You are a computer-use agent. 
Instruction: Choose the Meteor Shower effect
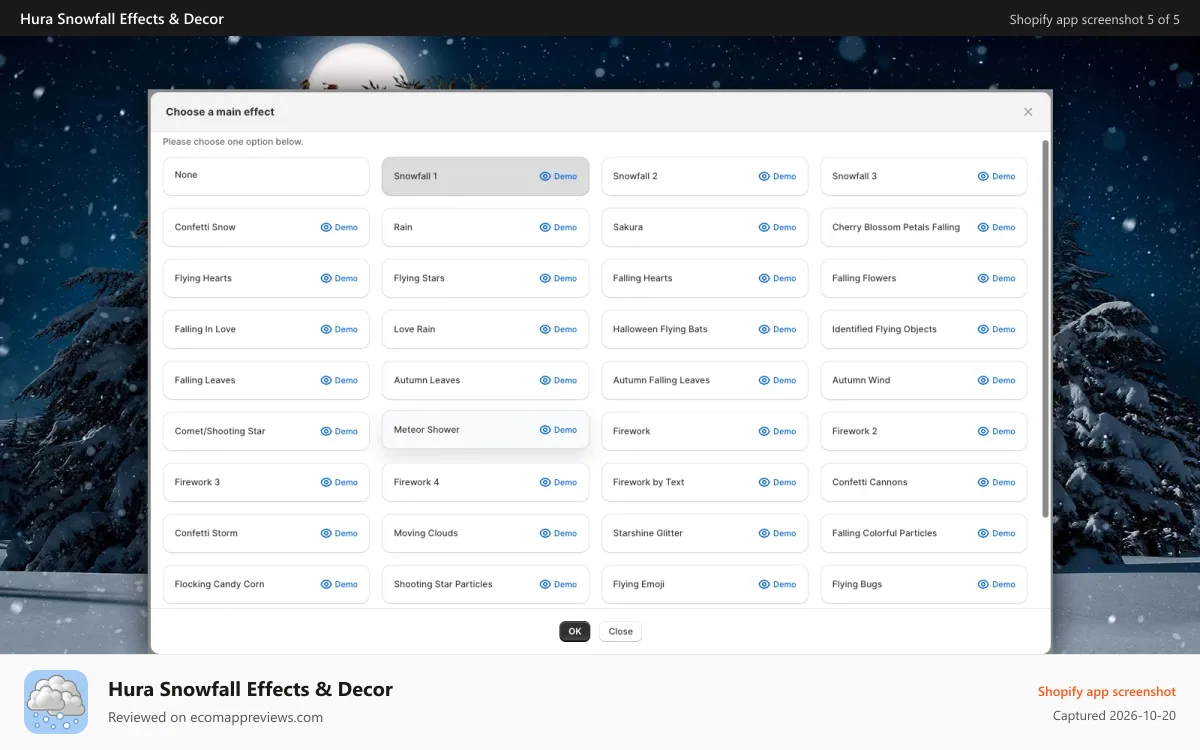click(485, 430)
